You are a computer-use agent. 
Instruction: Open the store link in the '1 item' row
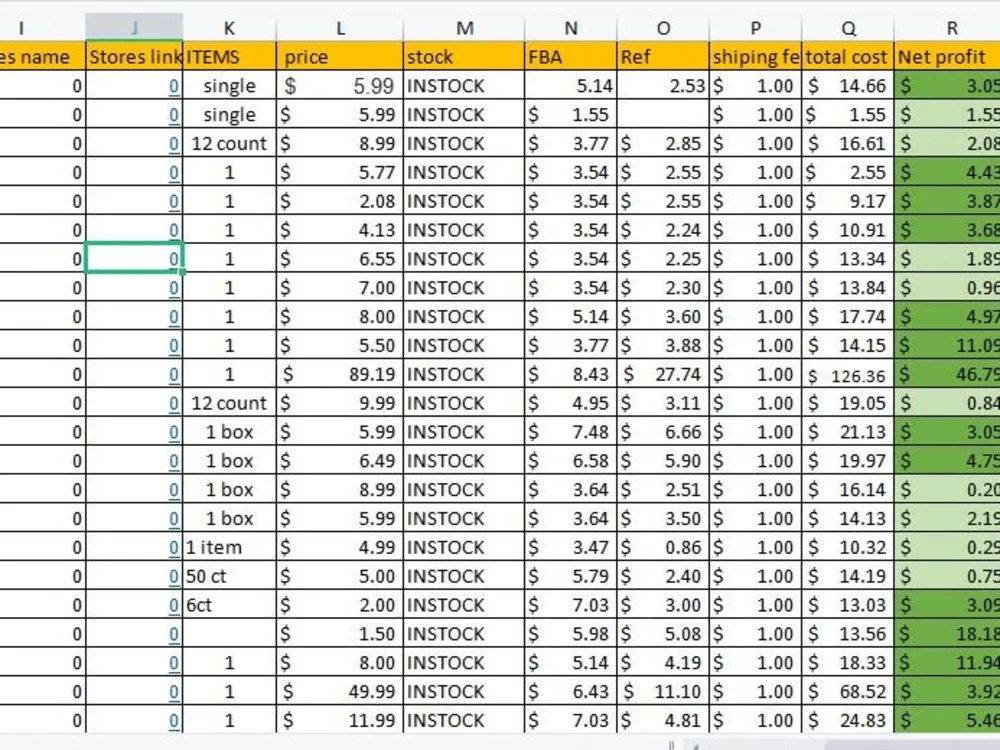pyautogui.click(x=174, y=548)
